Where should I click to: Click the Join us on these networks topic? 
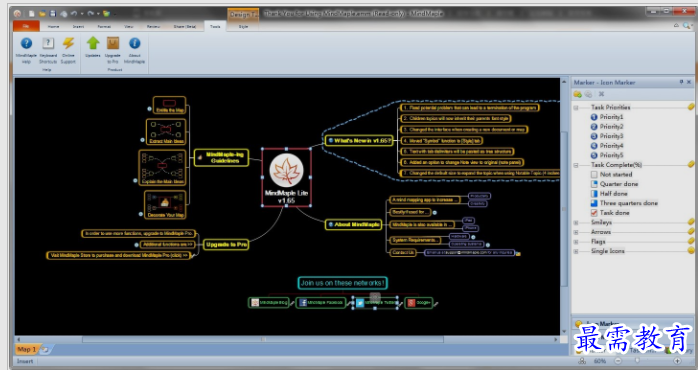coord(342,283)
